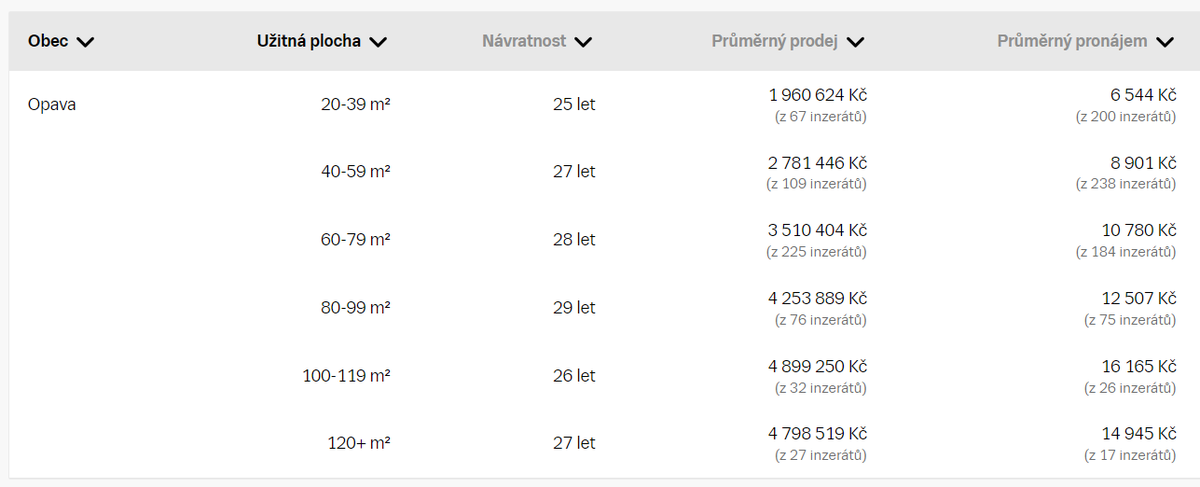The height and width of the screenshot is (487, 1200).
Task: Click the 120+ m² area cell
Action: 359,444
